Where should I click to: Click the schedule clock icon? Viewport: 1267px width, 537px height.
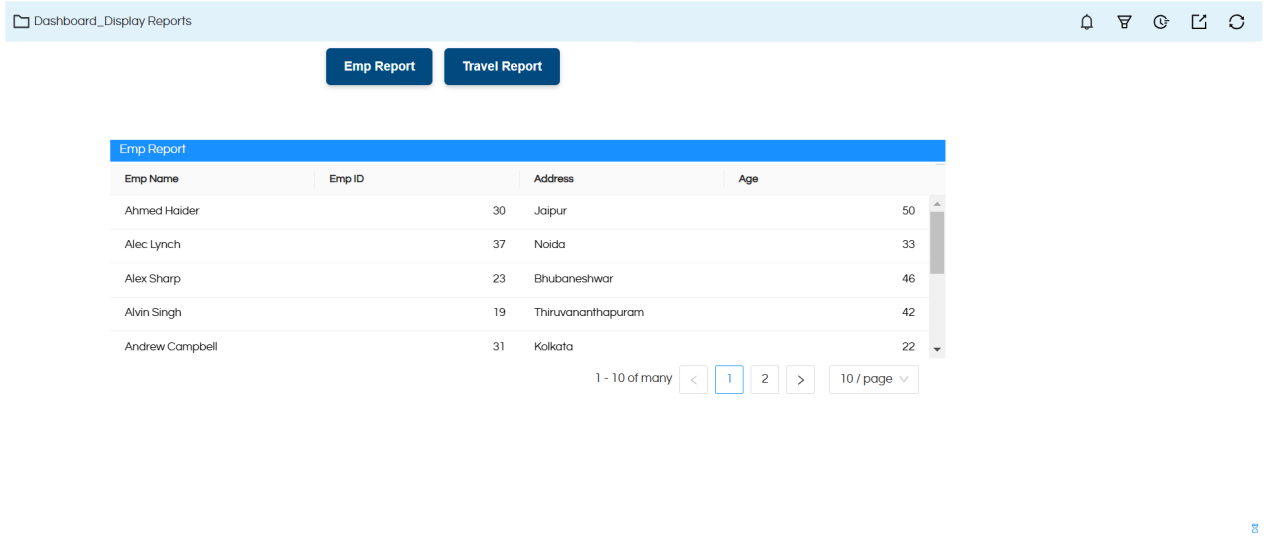coord(1161,21)
